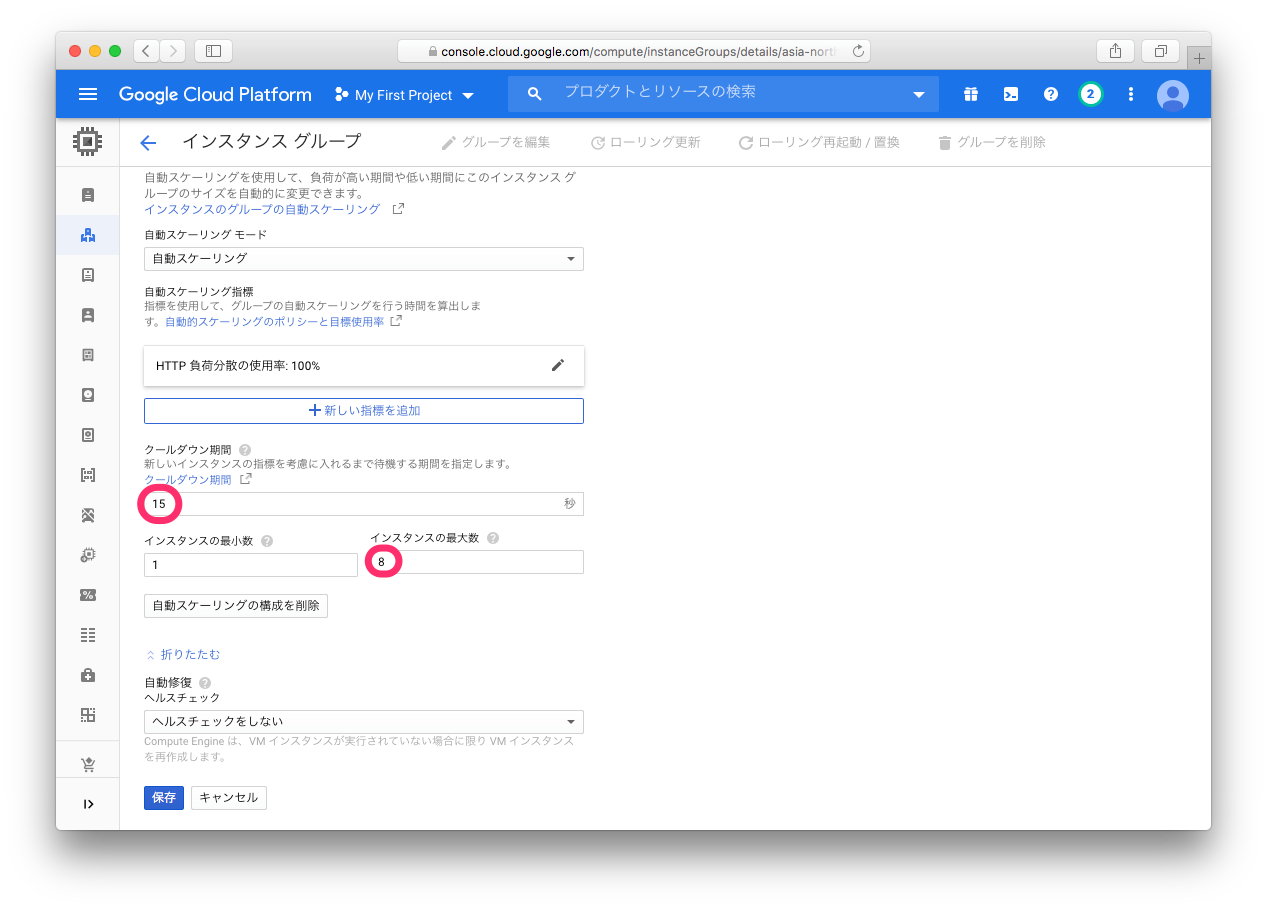
Task: Edit the HTTP 負荷分散 metric with pencil icon
Action: (558, 365)
